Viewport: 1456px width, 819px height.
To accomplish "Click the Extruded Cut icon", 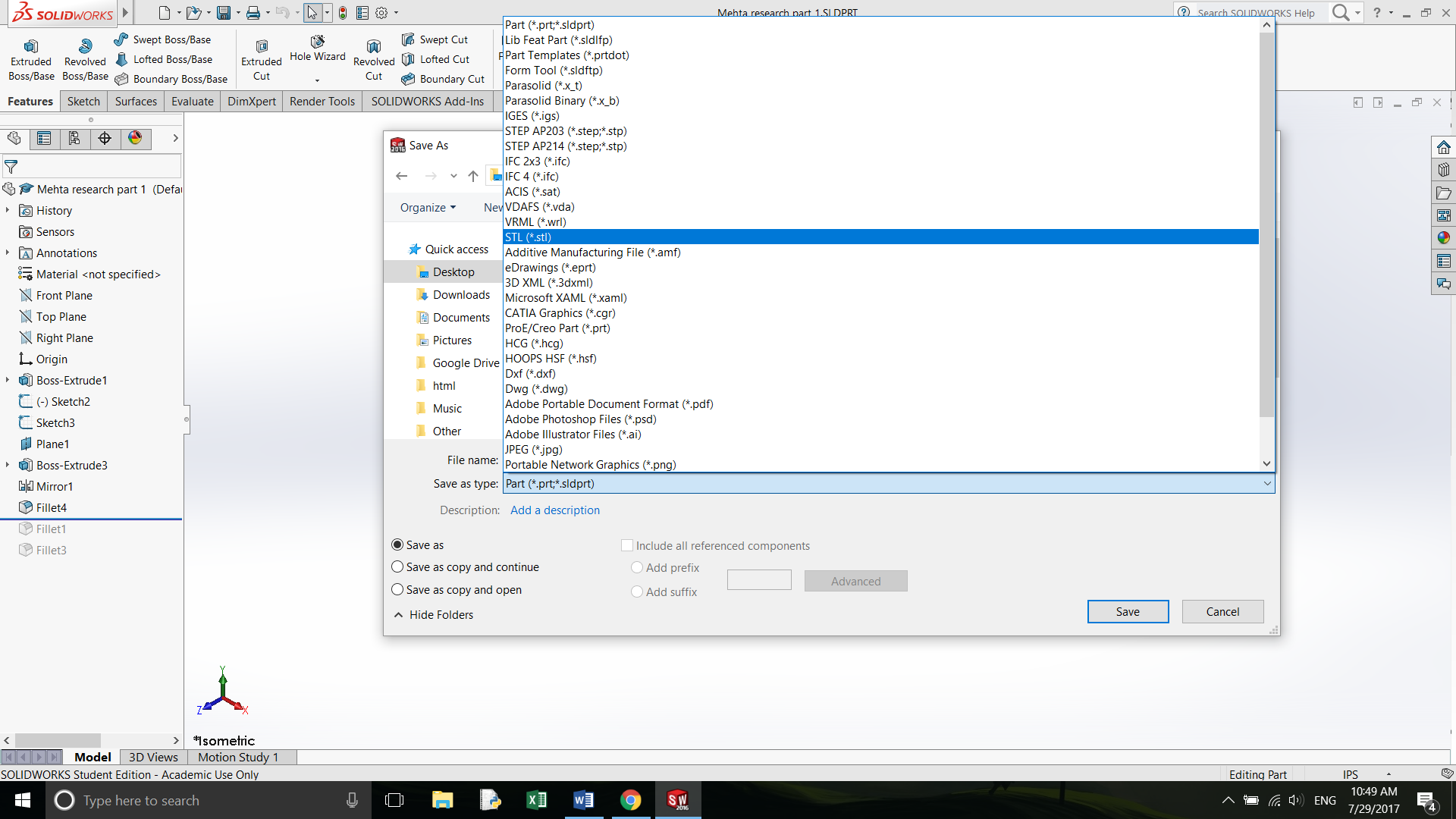I will point(262,47).
